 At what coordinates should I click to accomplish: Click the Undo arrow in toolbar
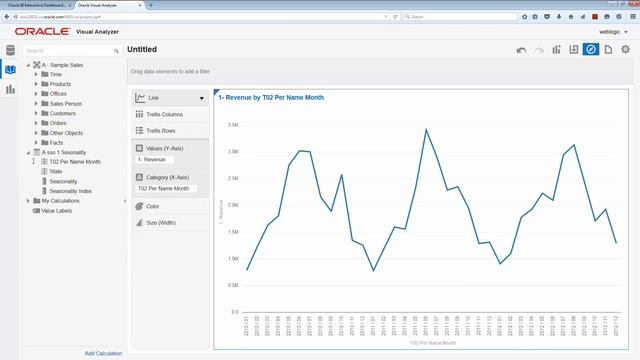521,50
